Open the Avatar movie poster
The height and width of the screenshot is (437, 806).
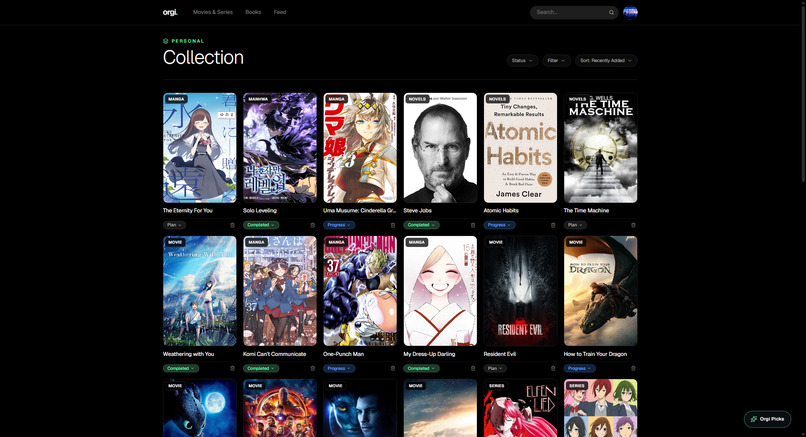360,408
